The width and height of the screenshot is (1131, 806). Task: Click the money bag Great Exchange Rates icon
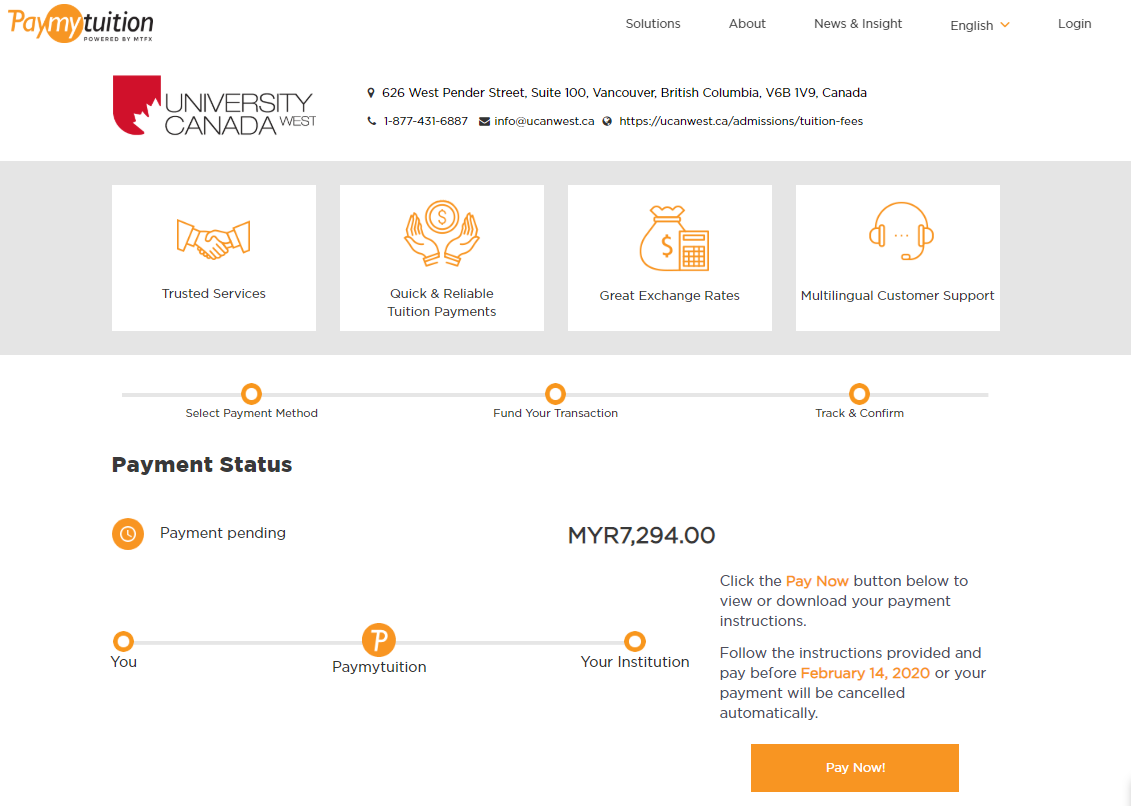tap(673, 238)
